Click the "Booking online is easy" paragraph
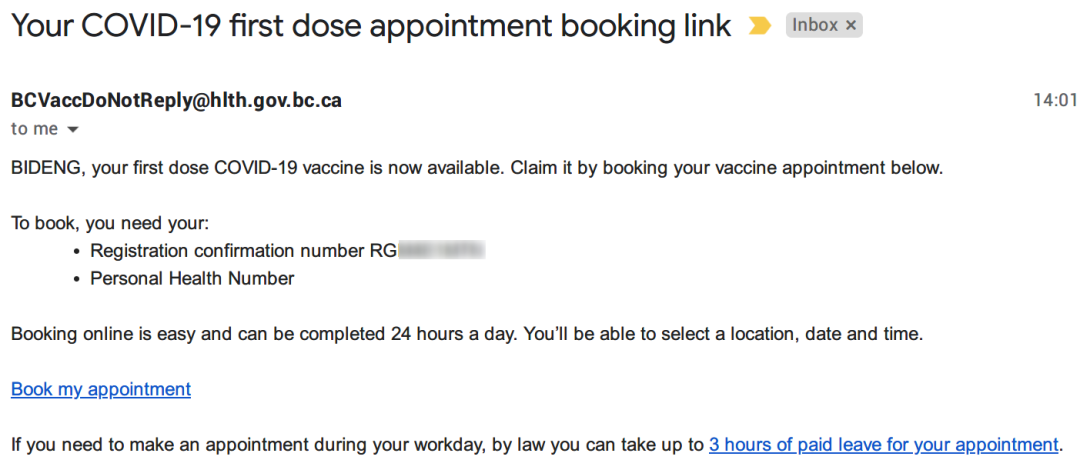 point(466,335)
